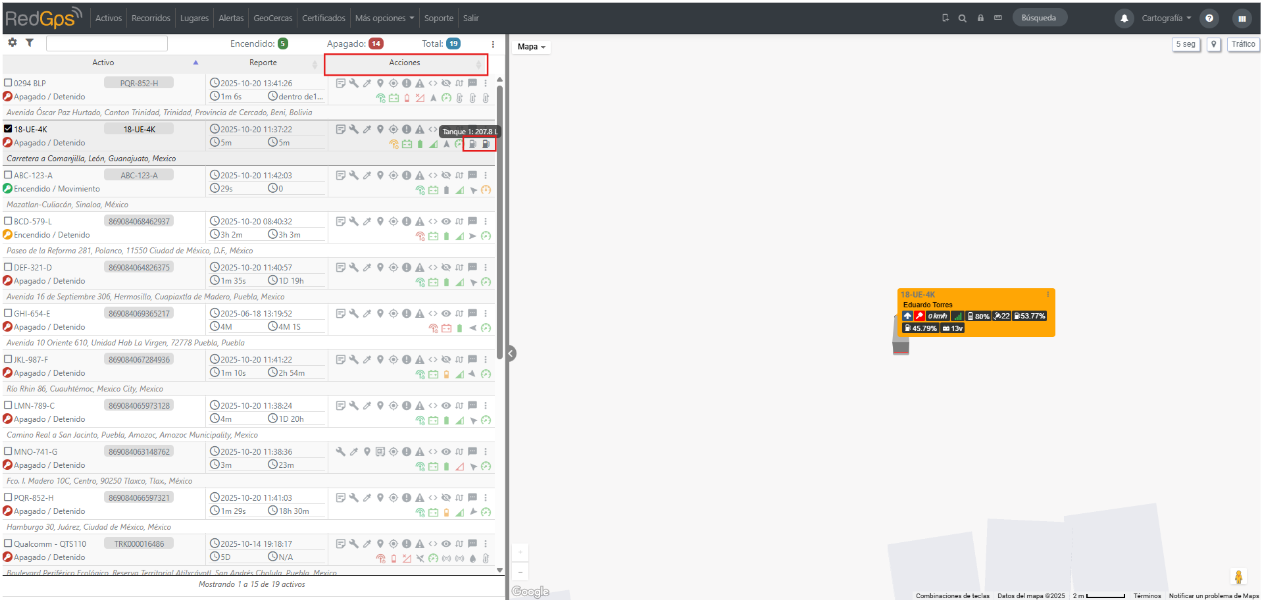Click the magnifier search icon in top bar
This screenshot has height=602, width=1267.
coord(962,18)
